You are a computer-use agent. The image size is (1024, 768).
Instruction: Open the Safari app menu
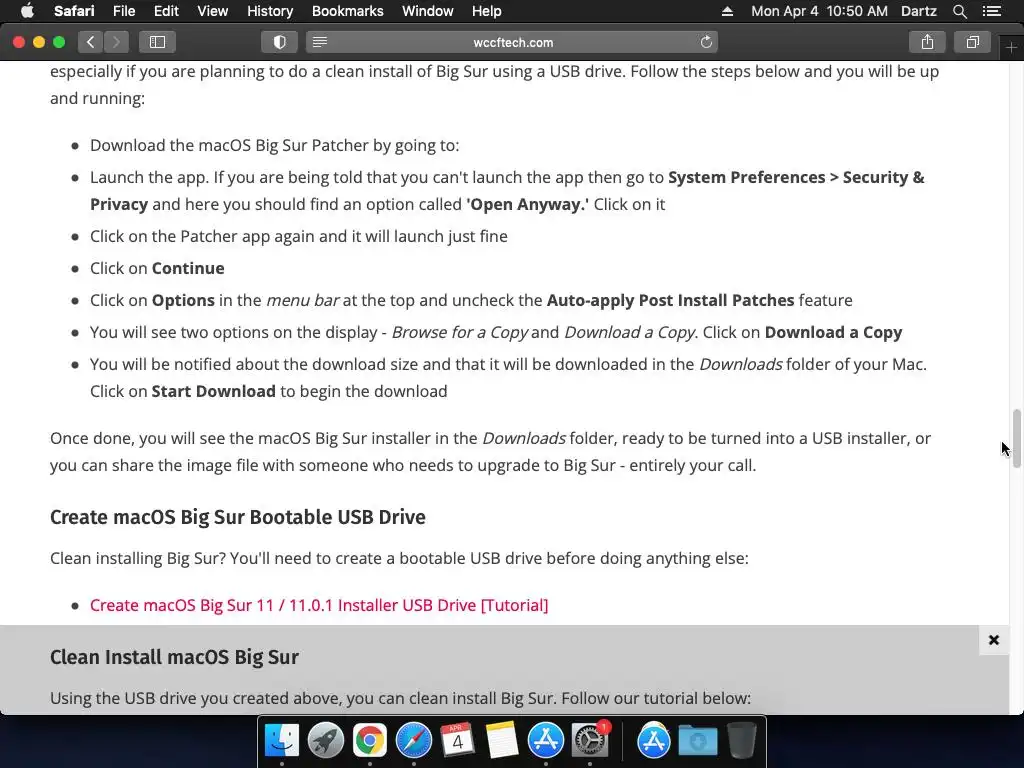74,11
